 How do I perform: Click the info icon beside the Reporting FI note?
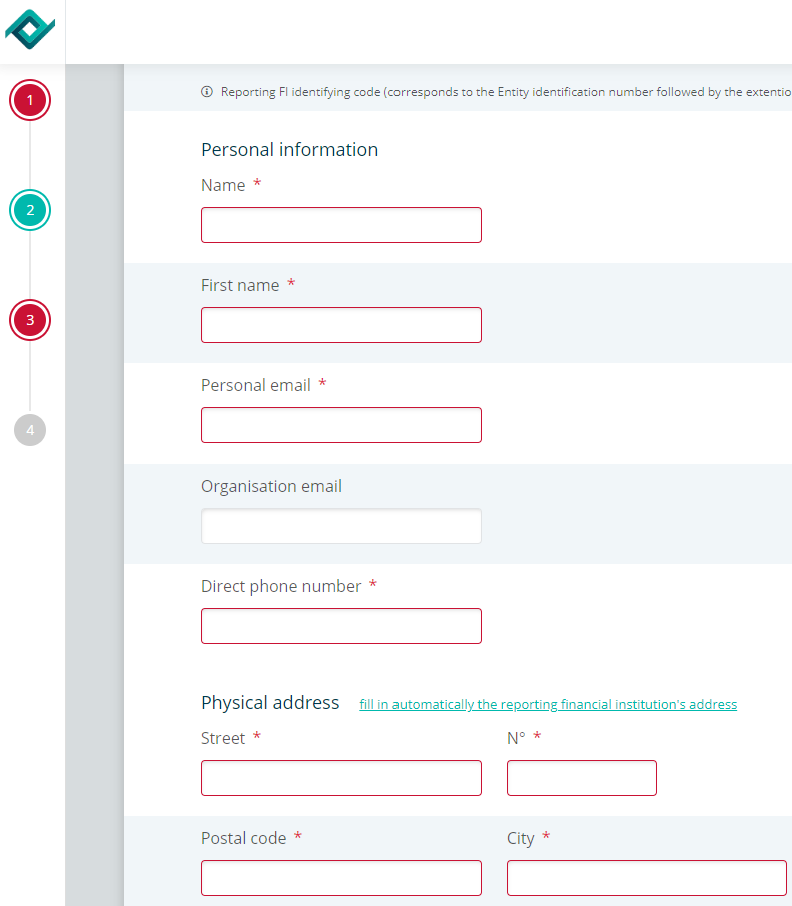207,91
